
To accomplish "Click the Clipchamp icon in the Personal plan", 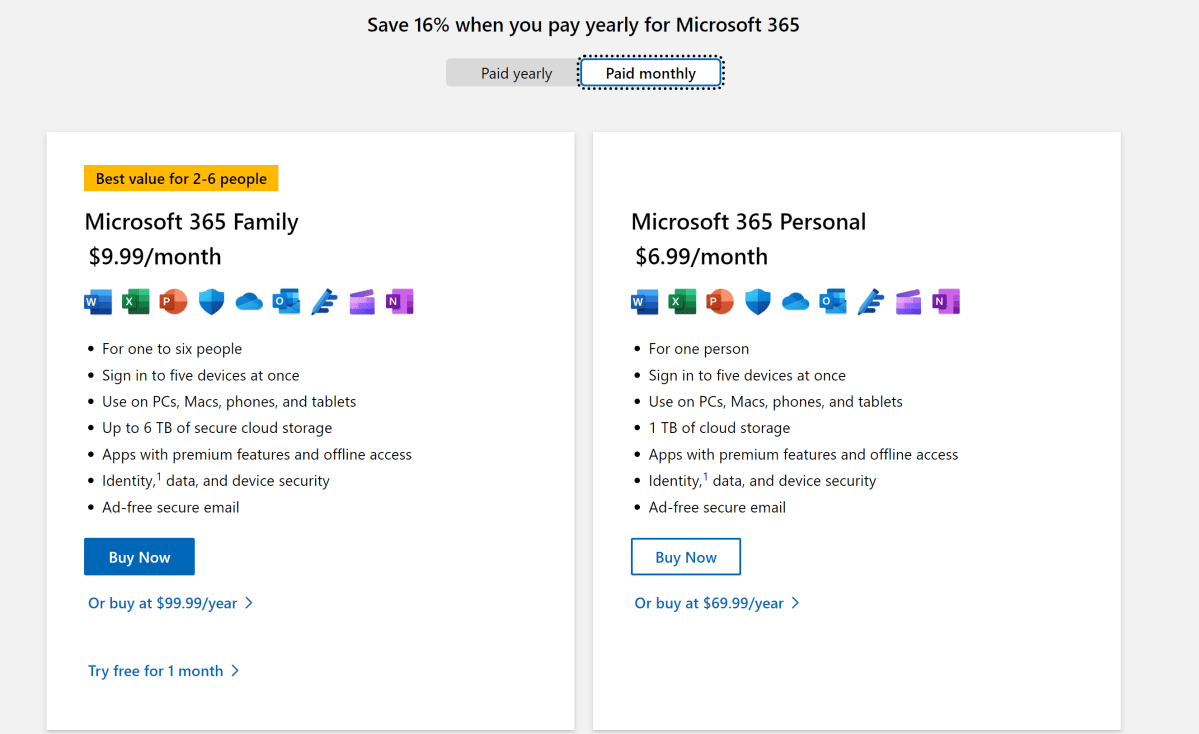I will [x=908, y=301].
